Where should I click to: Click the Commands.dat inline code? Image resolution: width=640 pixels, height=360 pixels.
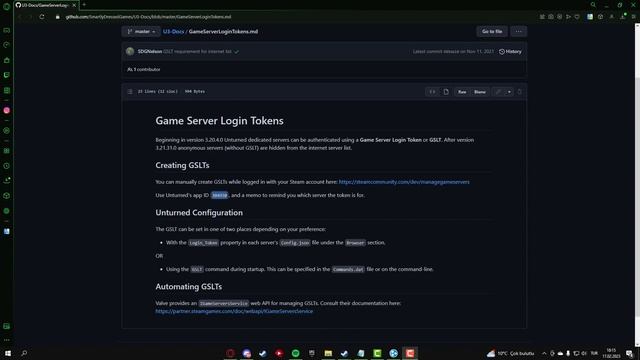(x=348, y=269)
